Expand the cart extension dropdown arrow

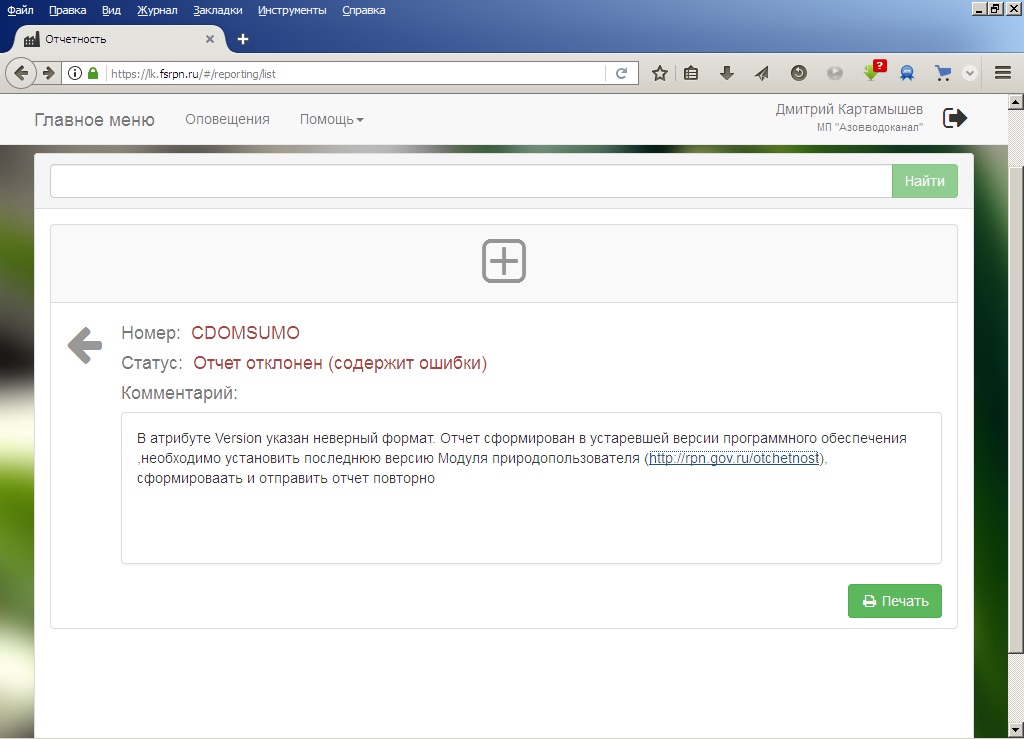969,73
